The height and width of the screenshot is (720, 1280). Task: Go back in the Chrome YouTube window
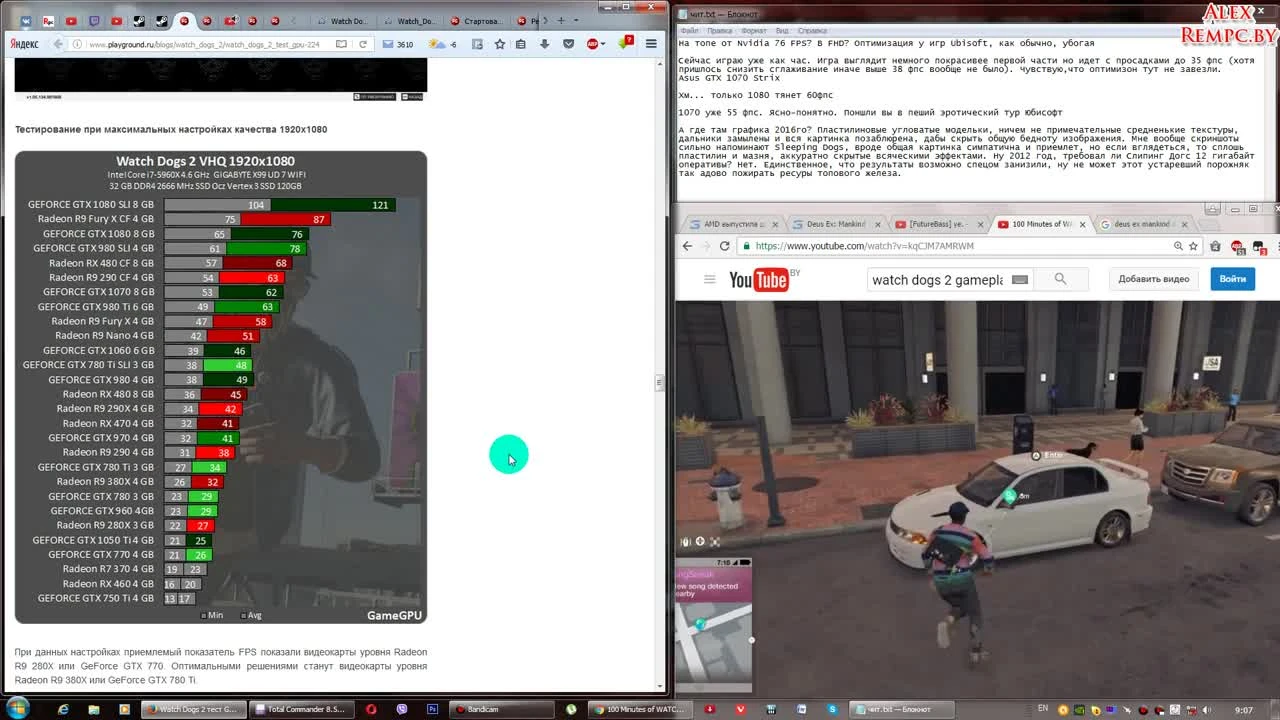(687, 246)
